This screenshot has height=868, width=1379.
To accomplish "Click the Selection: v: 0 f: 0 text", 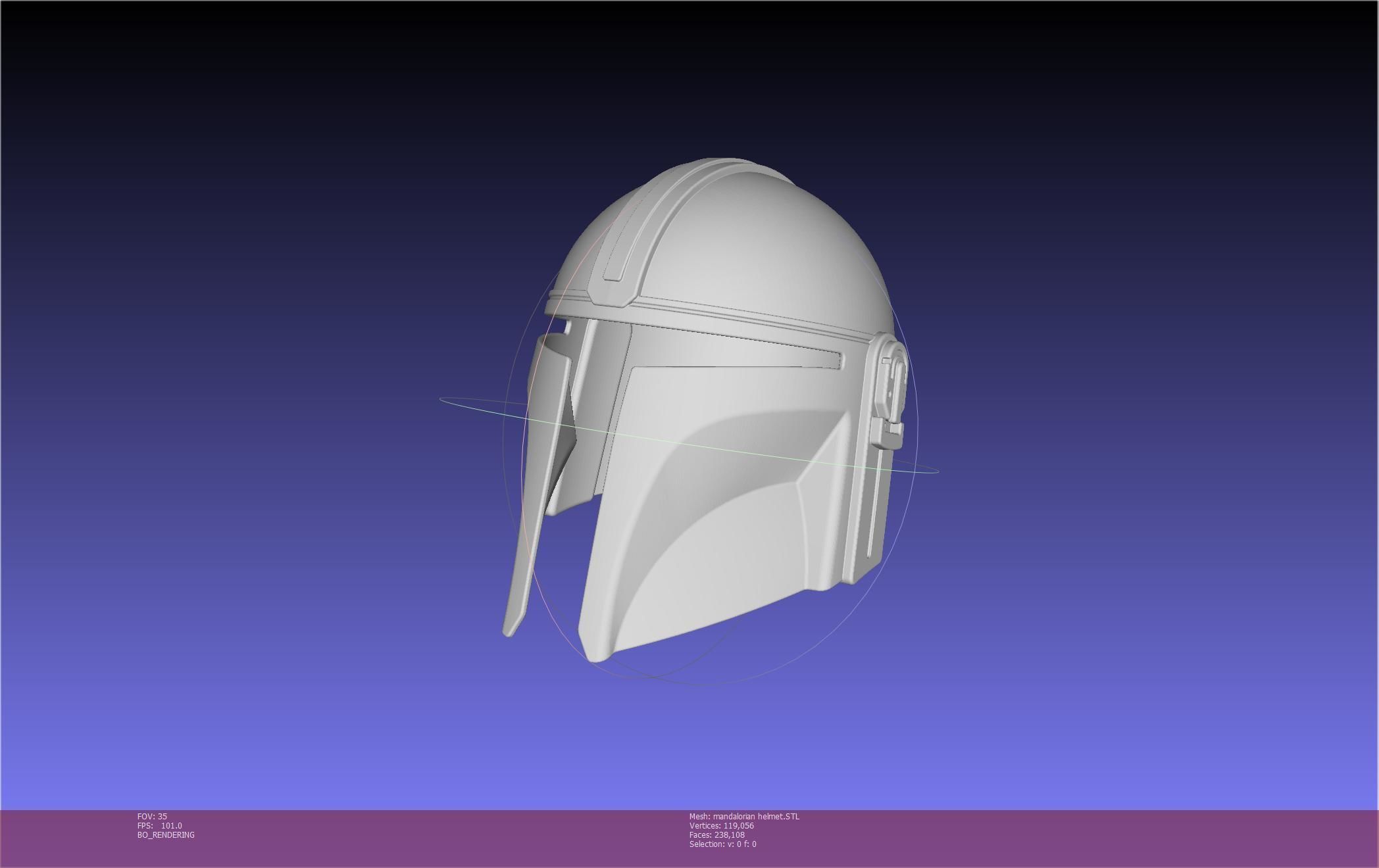I will point(722,844).
